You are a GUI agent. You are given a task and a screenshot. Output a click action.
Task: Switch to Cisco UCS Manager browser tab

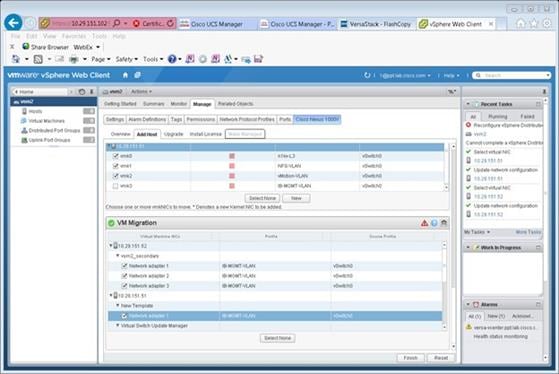[217, 24]
